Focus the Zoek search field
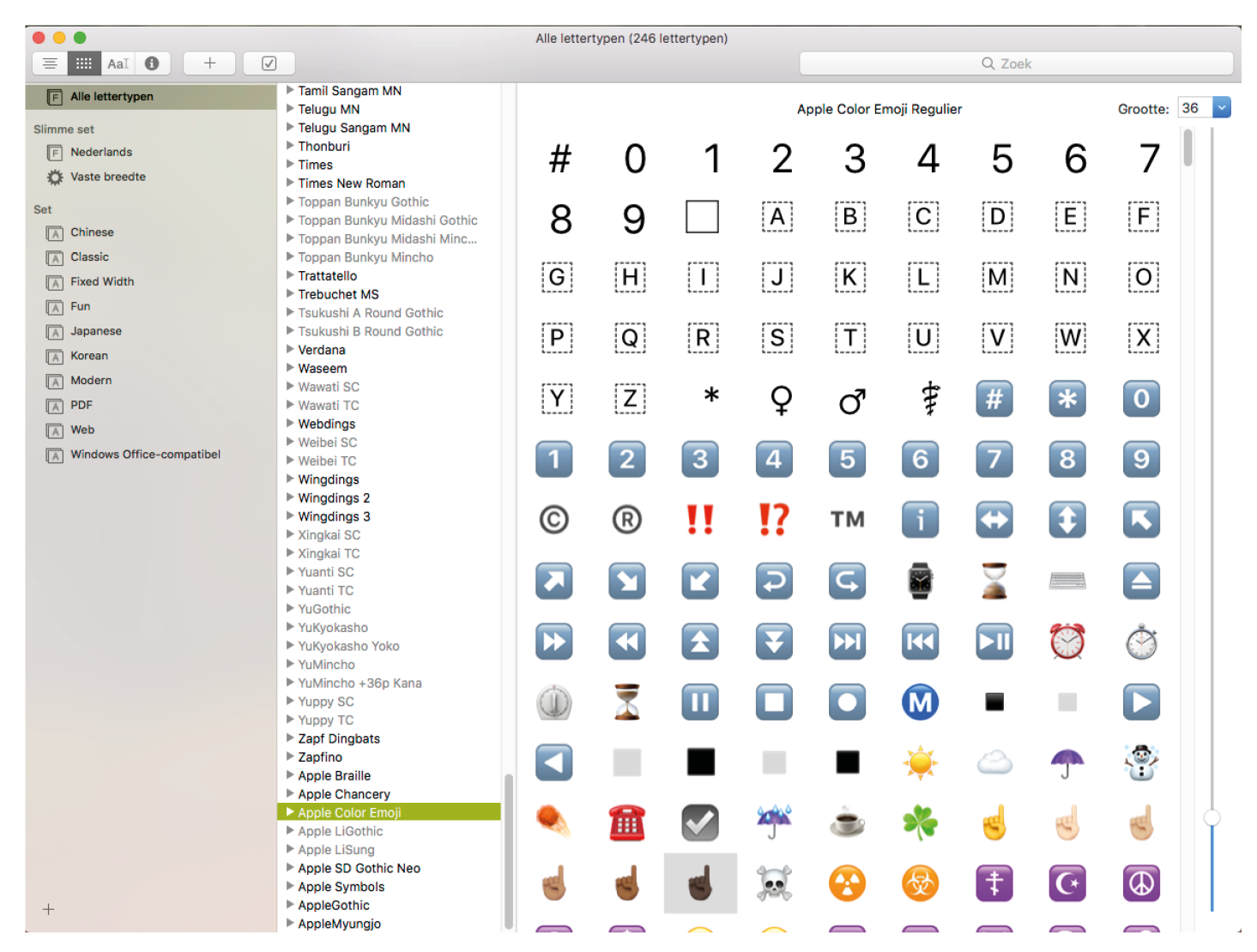Screen dimensions: 1257x952 coord(1016,63)
